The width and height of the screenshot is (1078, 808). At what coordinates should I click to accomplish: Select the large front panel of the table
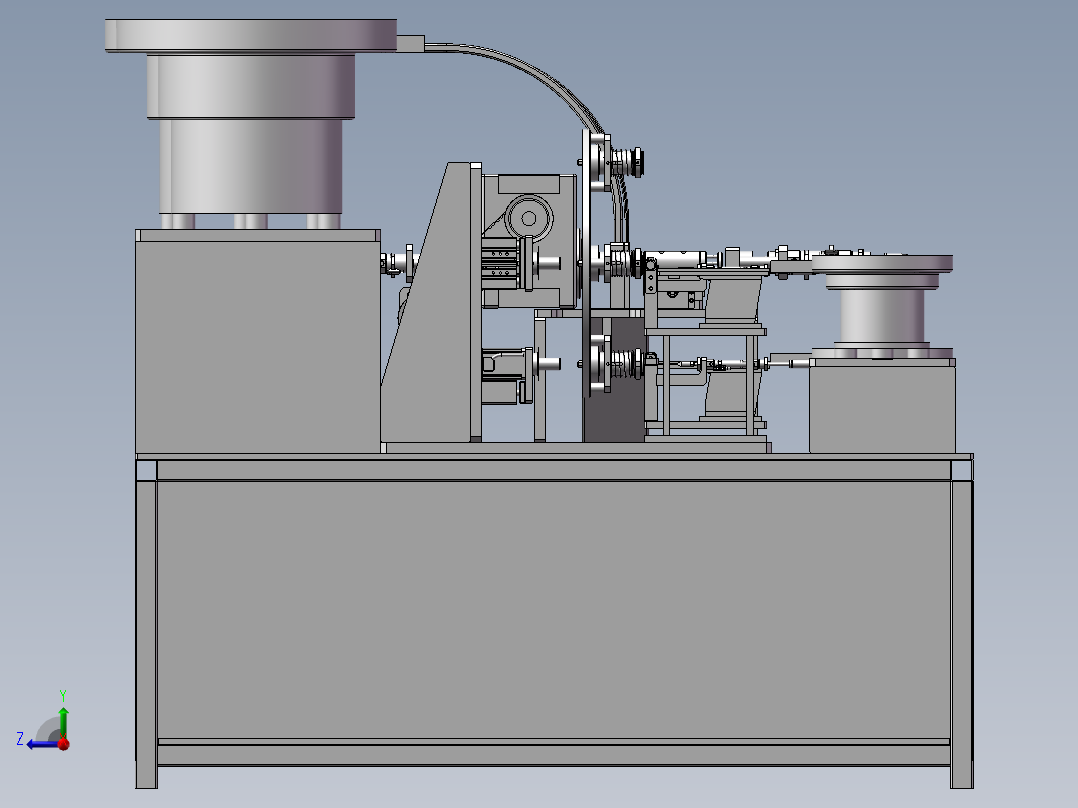[x=553, y=609]
